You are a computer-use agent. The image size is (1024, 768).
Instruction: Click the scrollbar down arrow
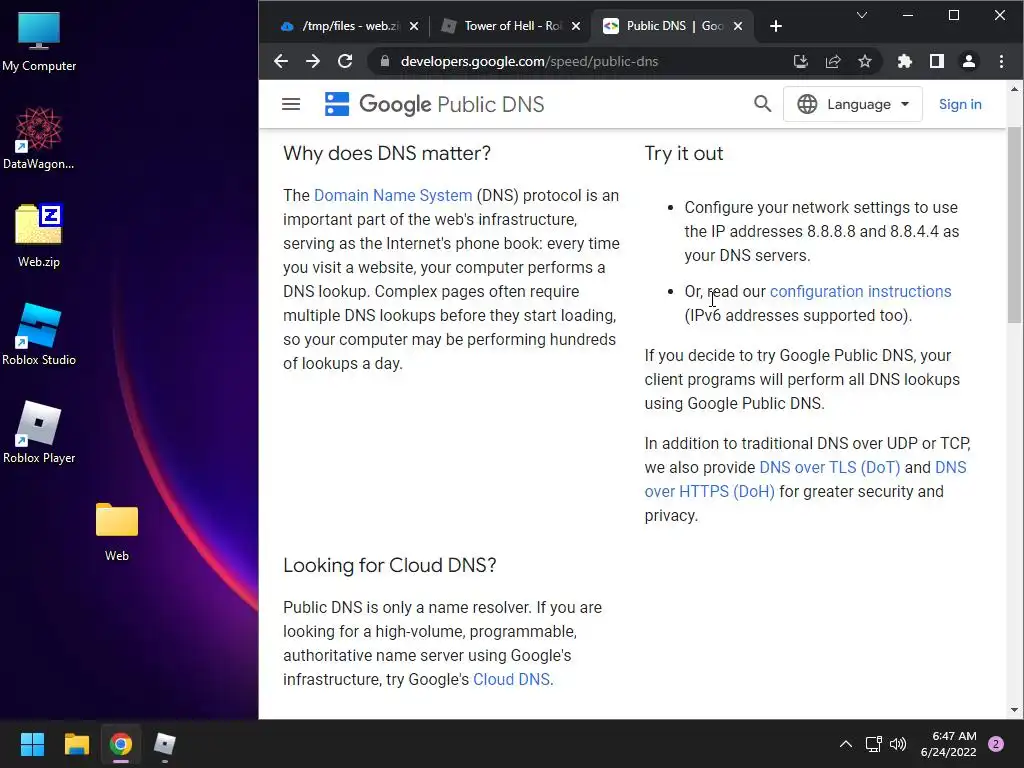pos(1014,710)
